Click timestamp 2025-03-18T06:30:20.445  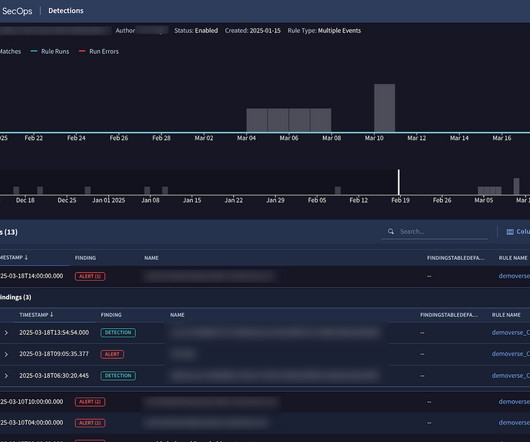(x=54, y=375)
